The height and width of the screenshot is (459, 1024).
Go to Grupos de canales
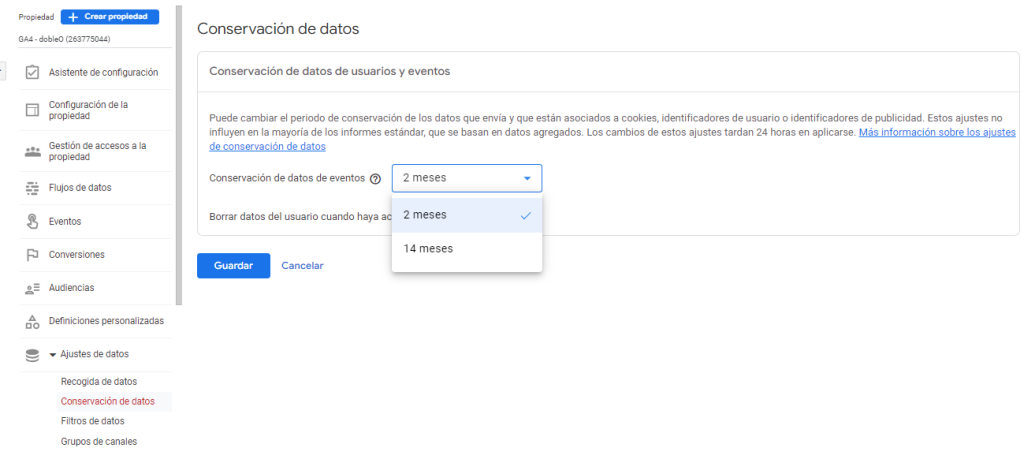tap(98, 441)
